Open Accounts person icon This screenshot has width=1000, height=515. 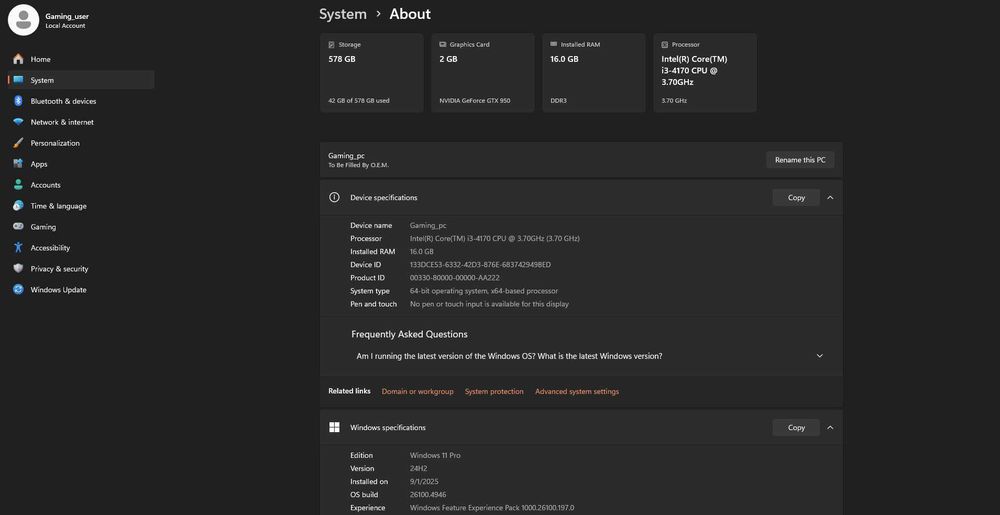pos(18,185)
